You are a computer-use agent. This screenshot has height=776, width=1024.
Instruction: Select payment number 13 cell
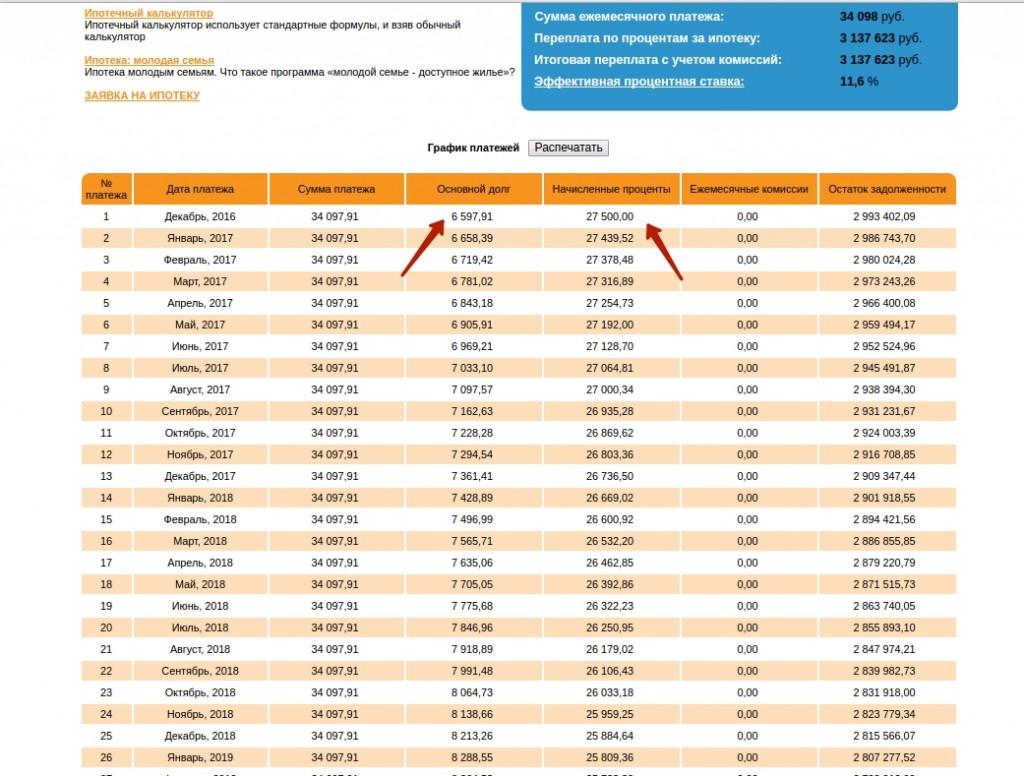coord(106,476)
